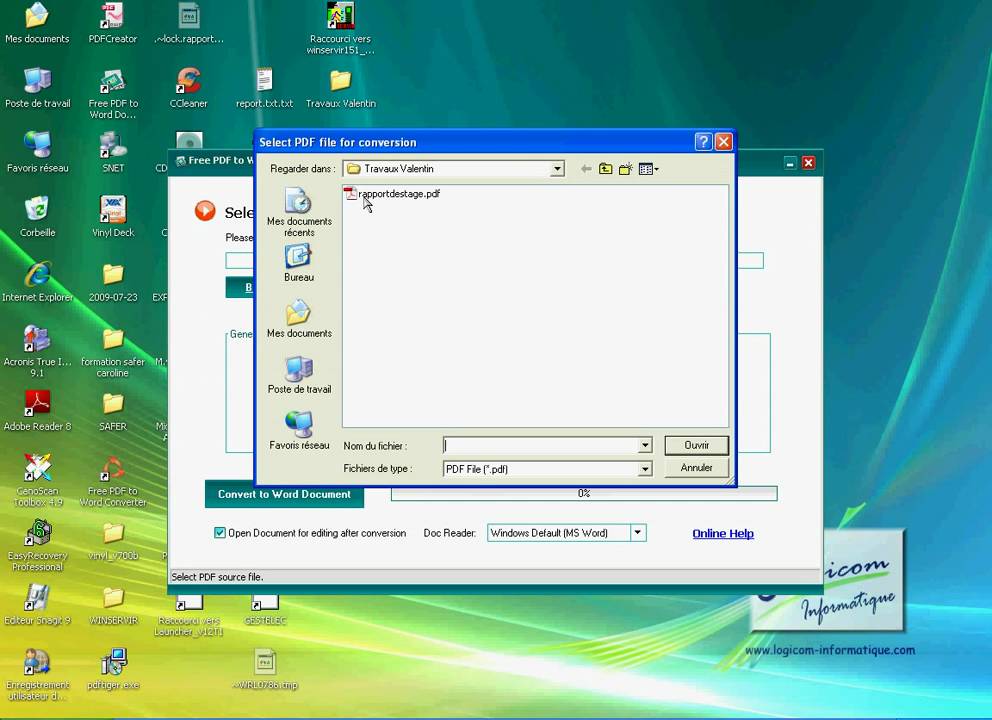The width and height of the screenshot is (992, 720).
Task: Select the rapportdestage.pdf file
Action: [392, 194]
